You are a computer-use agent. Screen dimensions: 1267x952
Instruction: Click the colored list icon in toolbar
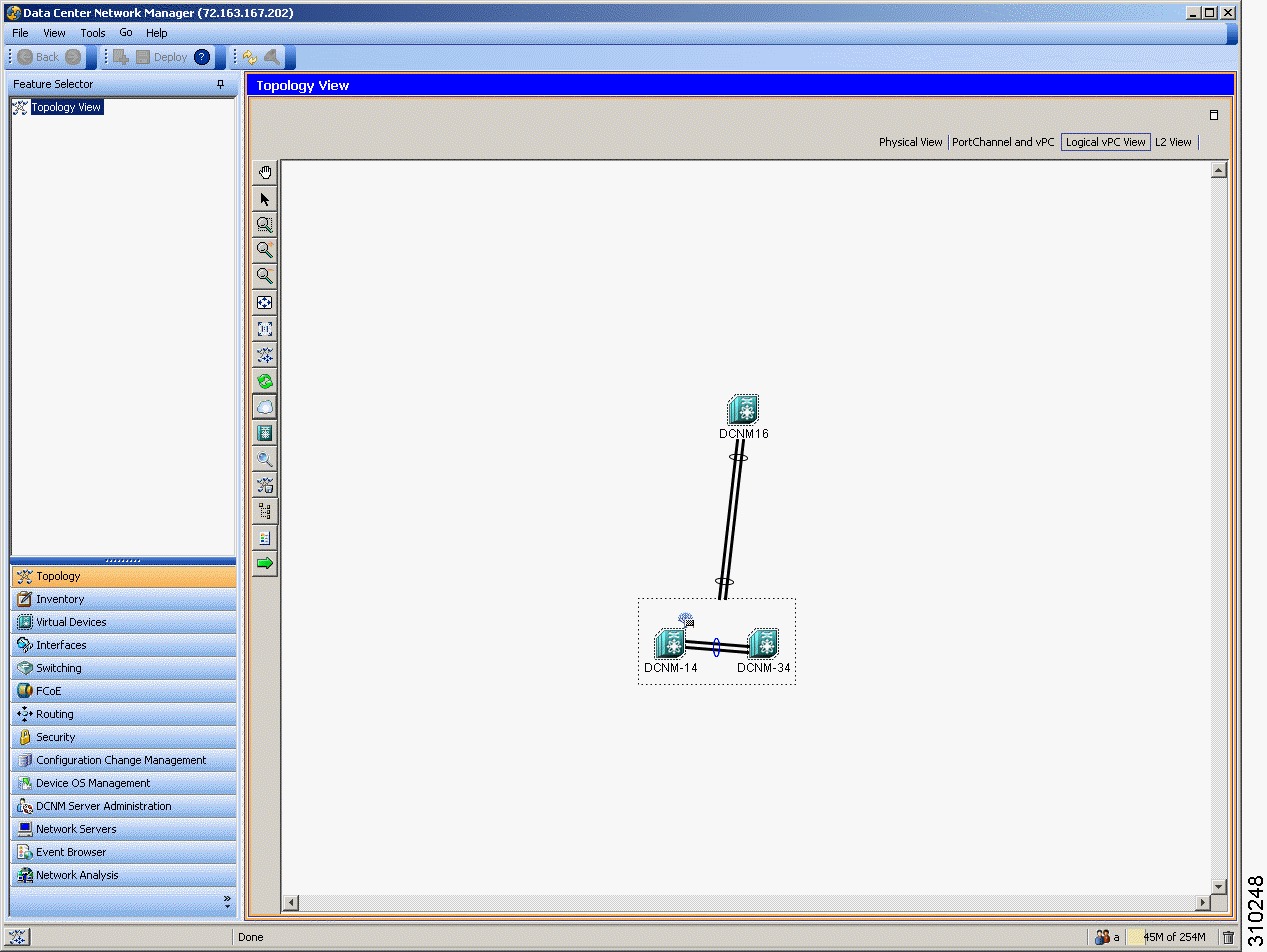tap(265, 538)
